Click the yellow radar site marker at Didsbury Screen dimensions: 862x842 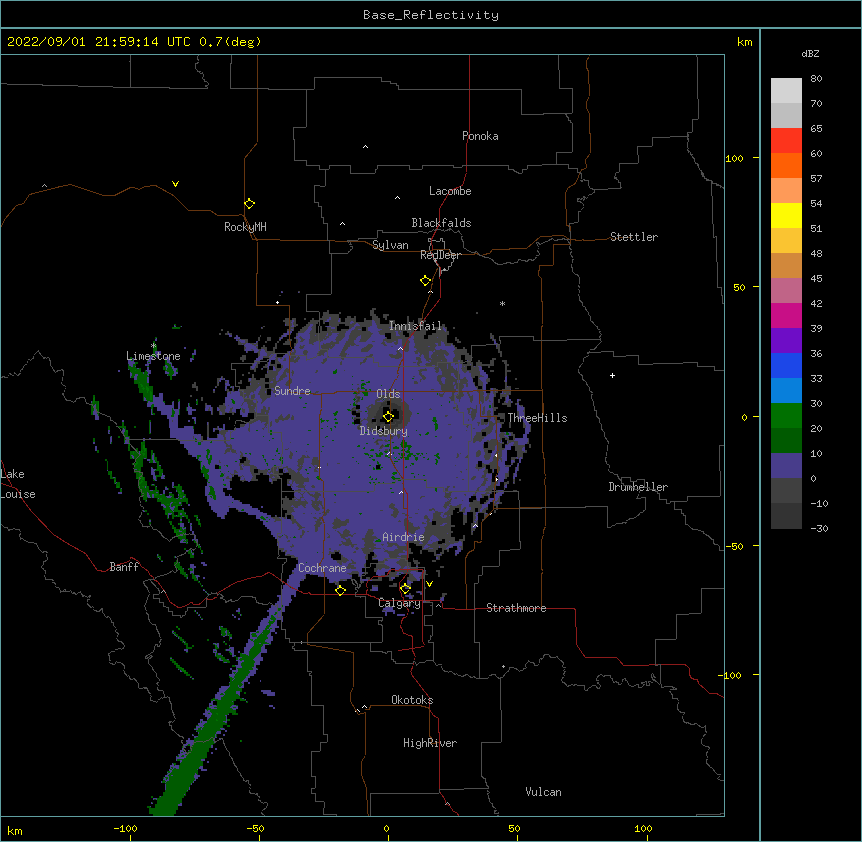388,416
